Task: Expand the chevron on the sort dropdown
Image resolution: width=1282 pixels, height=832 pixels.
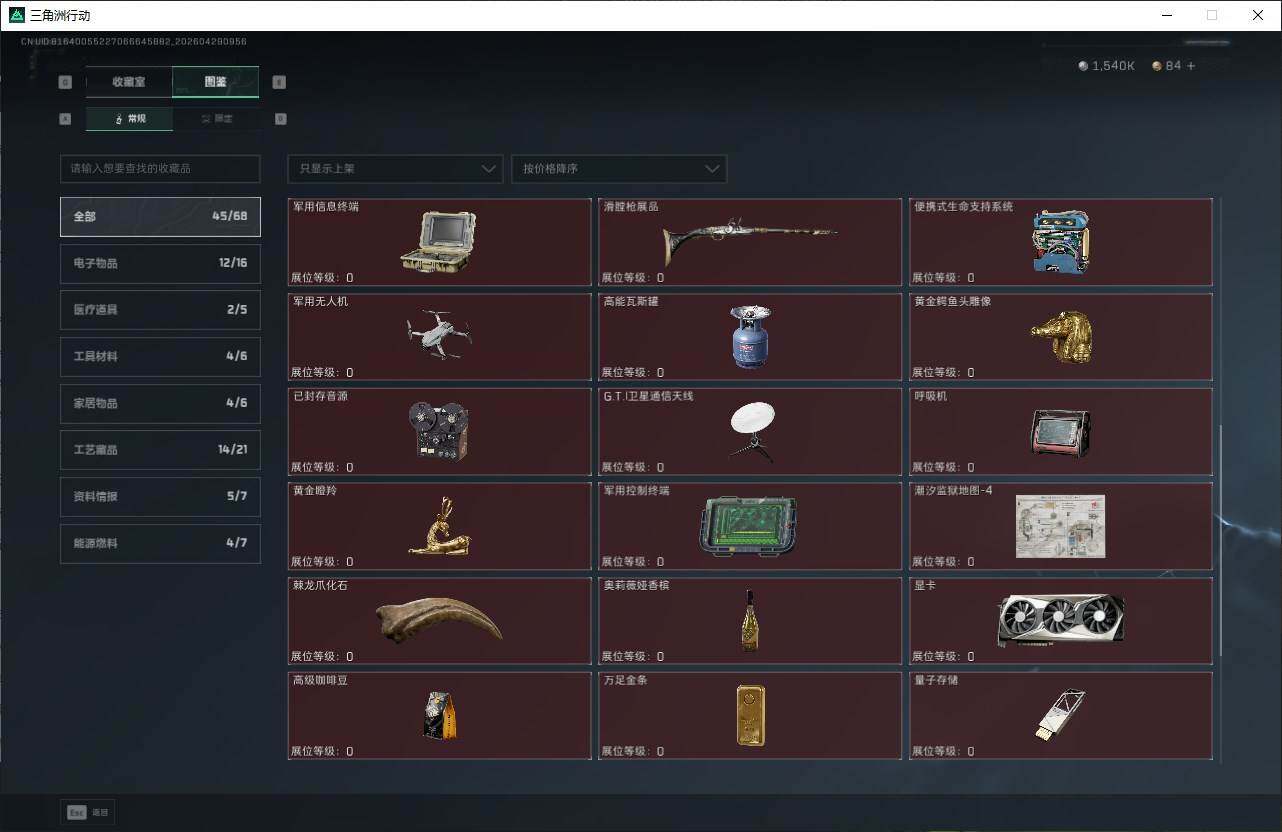Action: click(x=711, y=169)
